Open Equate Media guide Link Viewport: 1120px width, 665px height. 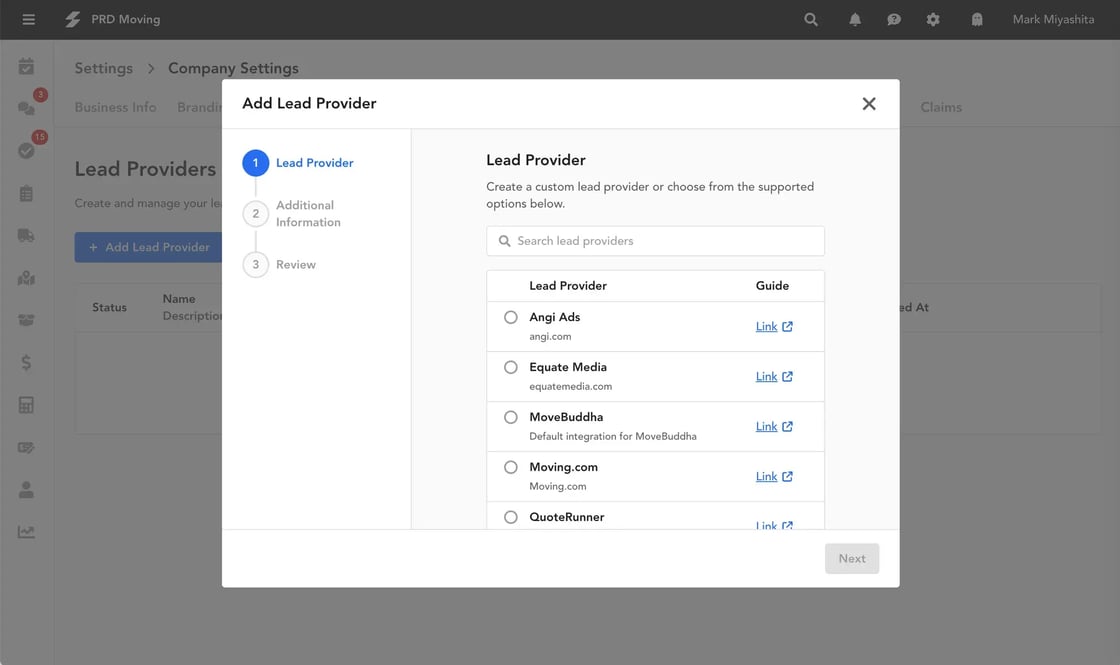(766, 376)
